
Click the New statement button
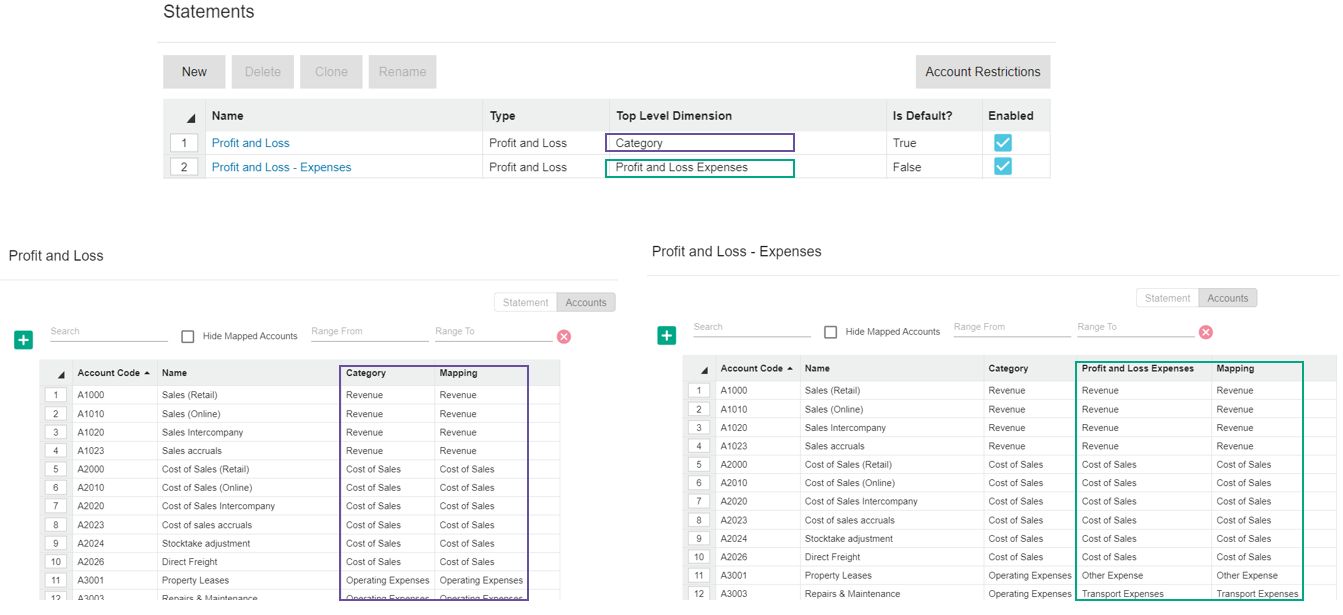[x=194, y=72]
